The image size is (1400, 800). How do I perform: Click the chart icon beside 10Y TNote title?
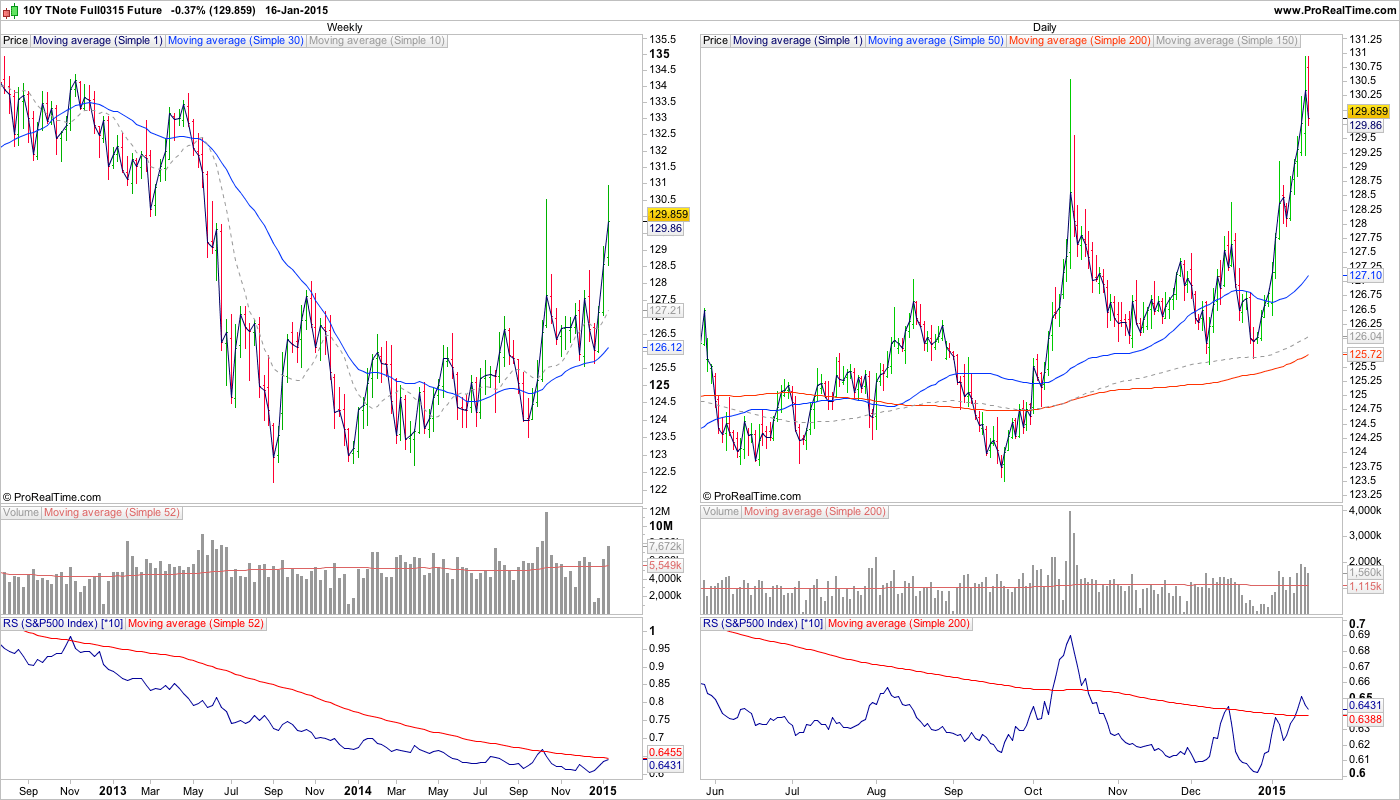10,10
